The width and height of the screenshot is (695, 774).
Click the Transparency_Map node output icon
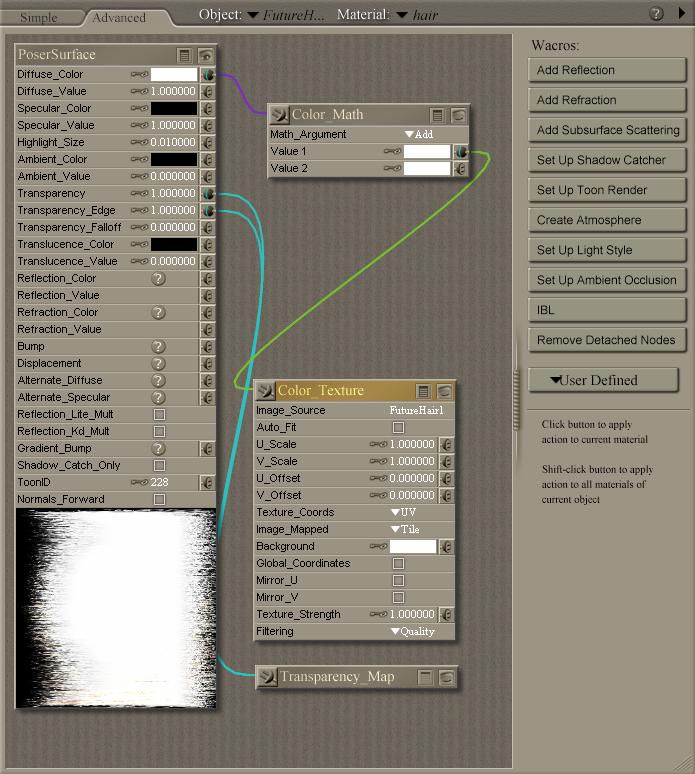267,677
